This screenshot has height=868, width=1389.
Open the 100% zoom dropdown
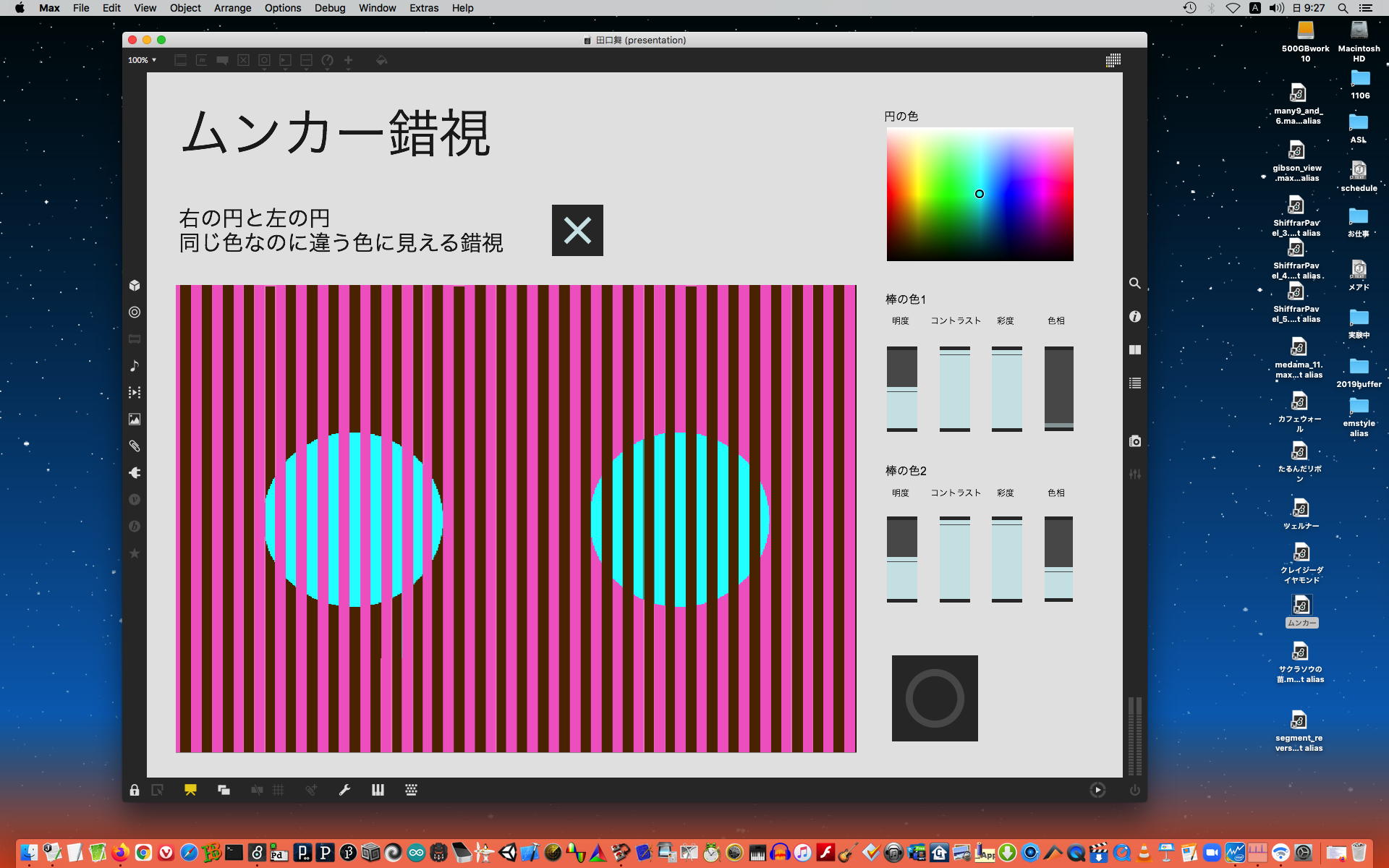[143, 61]
